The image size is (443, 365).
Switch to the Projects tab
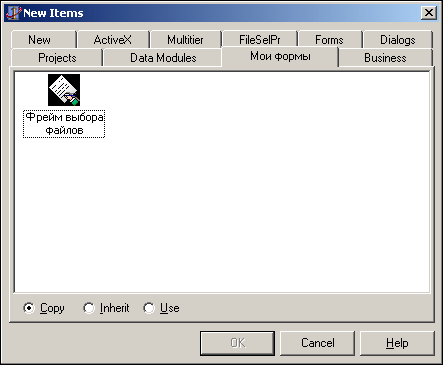click(x=57, y=58)
